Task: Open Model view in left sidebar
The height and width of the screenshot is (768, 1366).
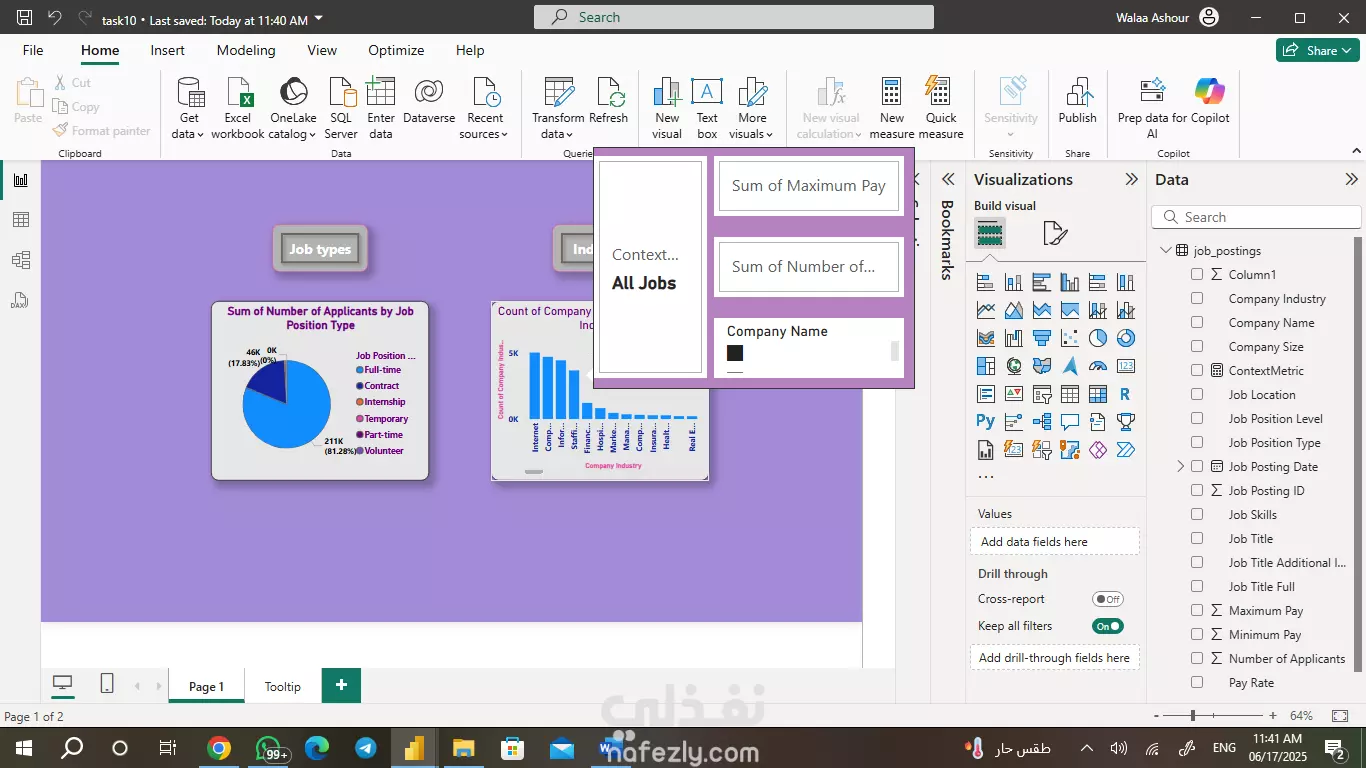Action: pos(21,260)
